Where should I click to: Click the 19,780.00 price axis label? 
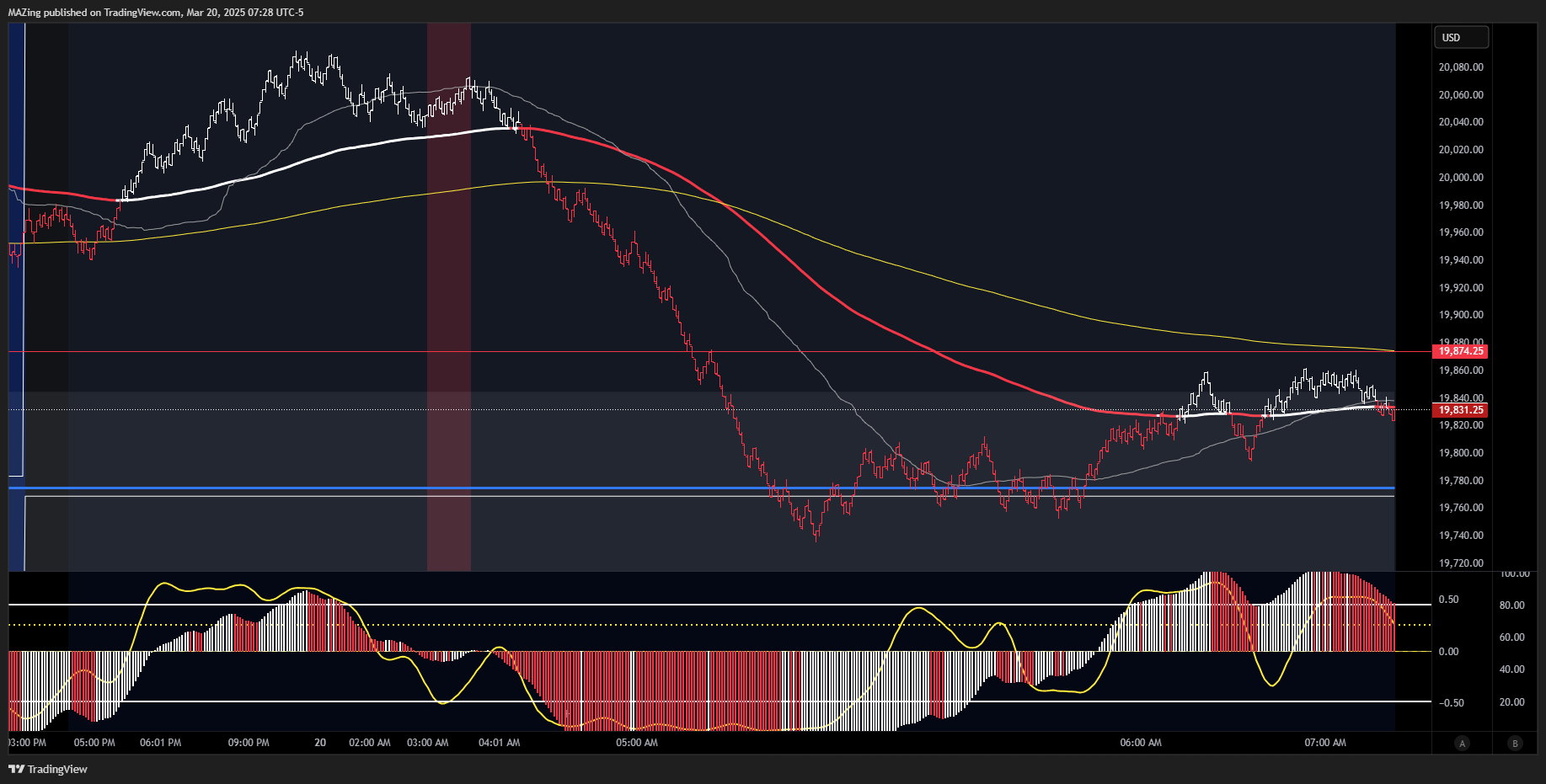pos(1461,481)
